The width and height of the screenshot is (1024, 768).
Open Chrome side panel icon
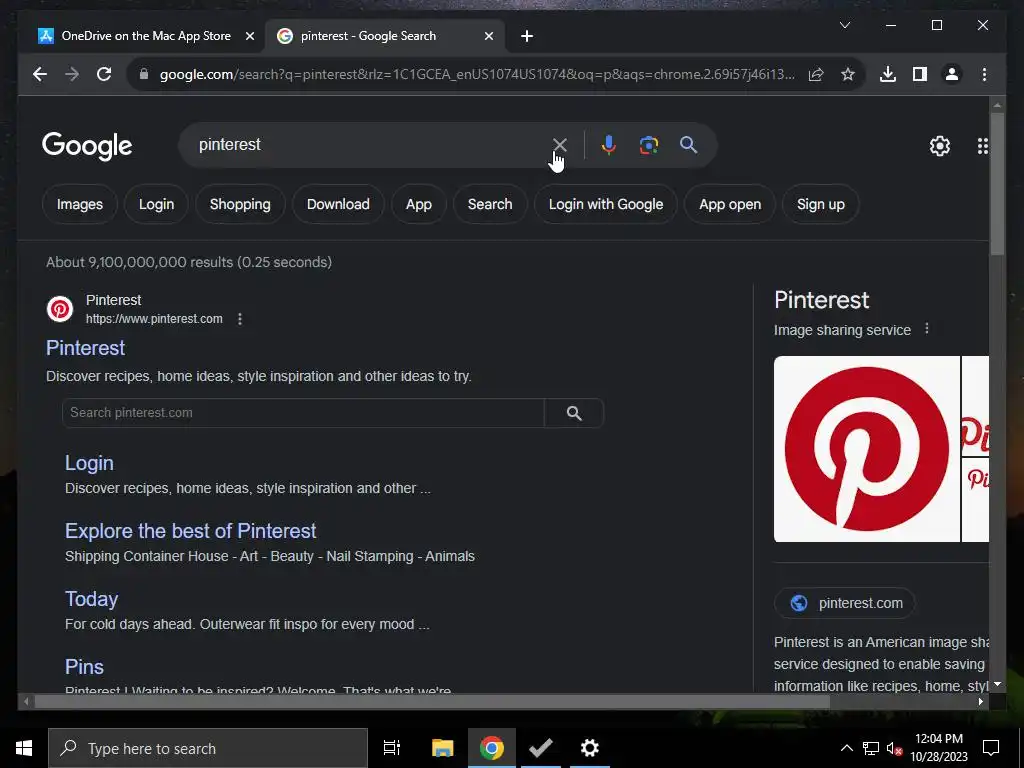(x=920, y=74)
